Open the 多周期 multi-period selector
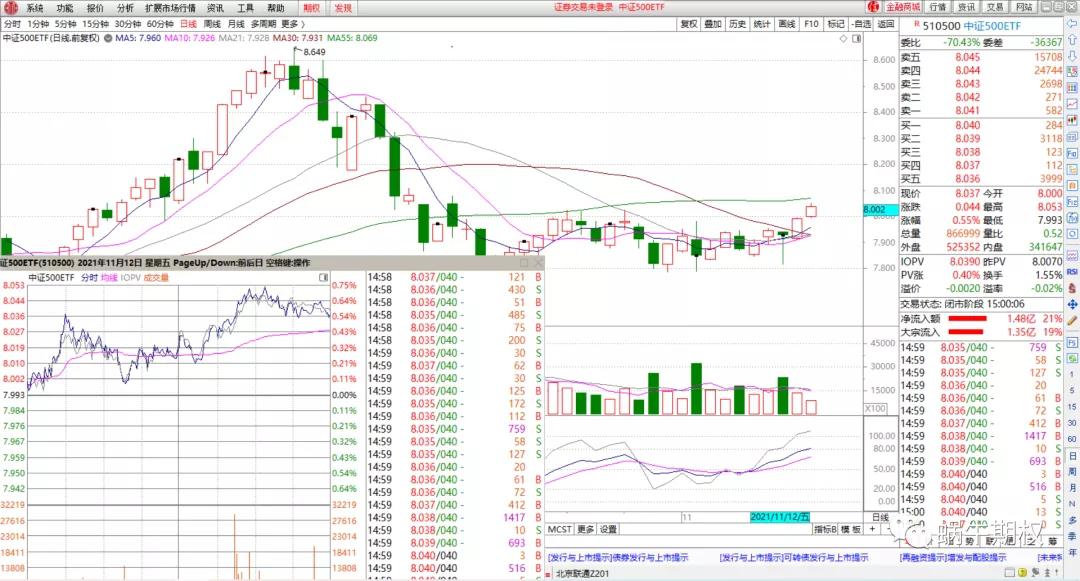Viewport: 1080px width, 581px height. click(x=263, y=23)
